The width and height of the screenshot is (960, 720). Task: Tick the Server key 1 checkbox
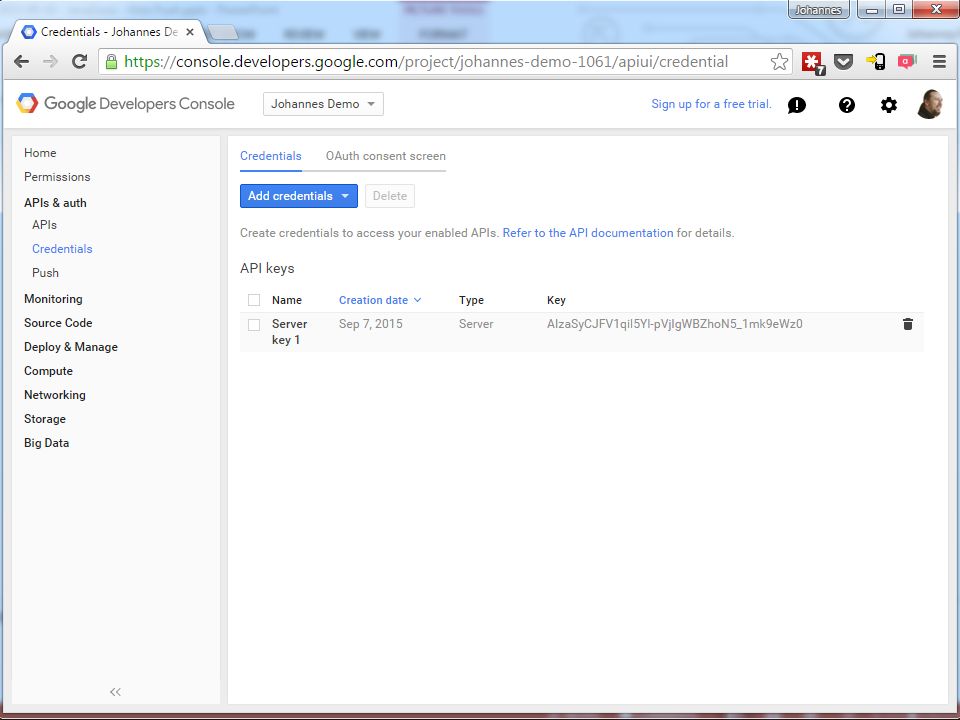(x=254, y=324)
